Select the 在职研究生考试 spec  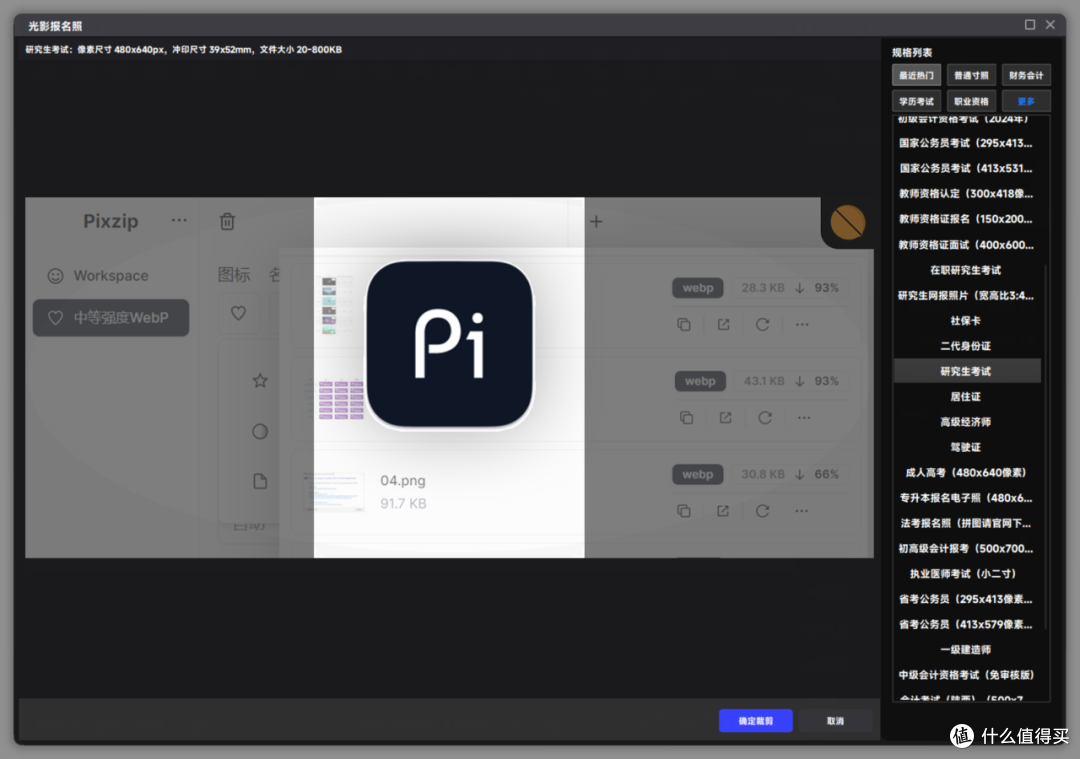(966, 270)
